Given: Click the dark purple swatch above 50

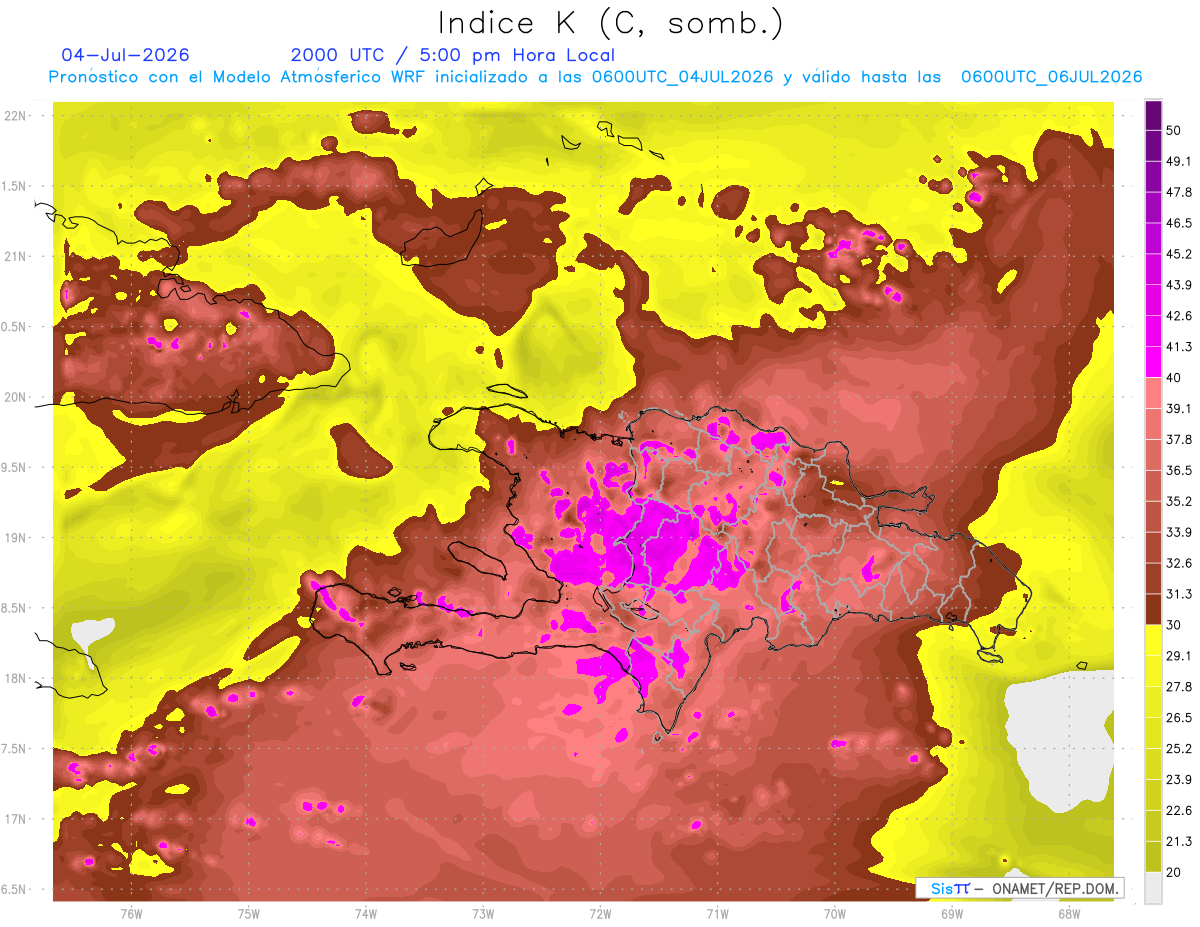Looking at the screenshot, I should [1153, 116].
